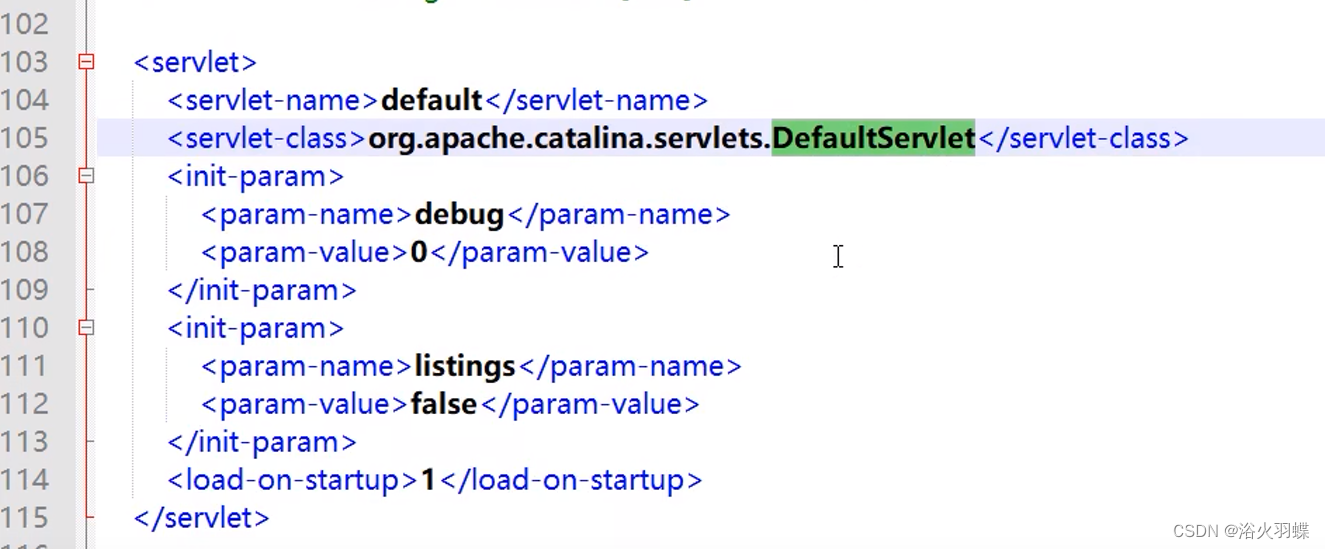Viewport: 1325px width, 549px height.
Task: Click line number 115 in the margin
Action: [x=25, y=518]
